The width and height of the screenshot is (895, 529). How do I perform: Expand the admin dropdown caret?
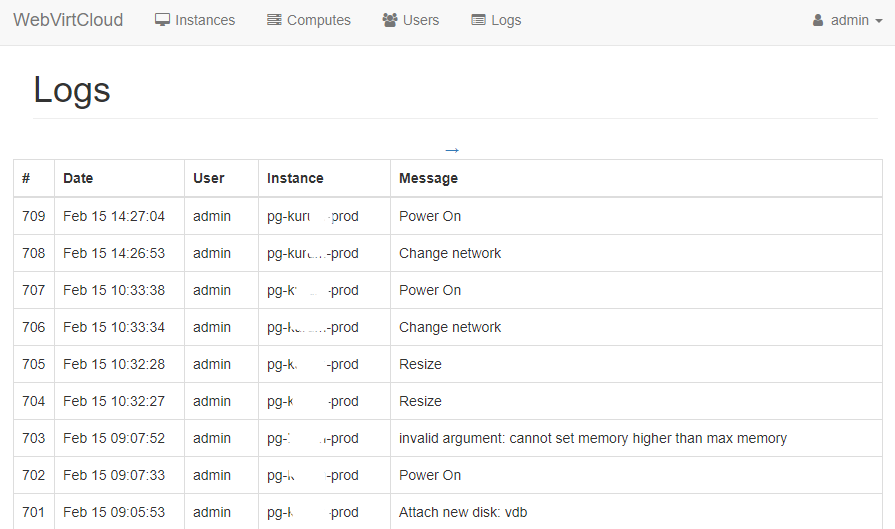point(879,21)
